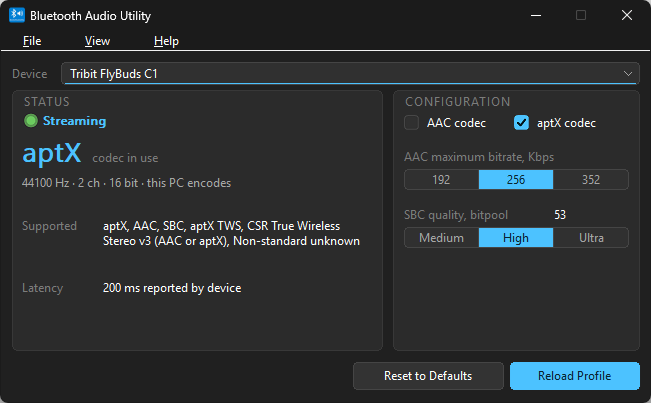Minimize the Bluetooth Audio Utility window
The height and width of the screenshot is (403, 651).
pyautogui.click(x=536, y=15)
